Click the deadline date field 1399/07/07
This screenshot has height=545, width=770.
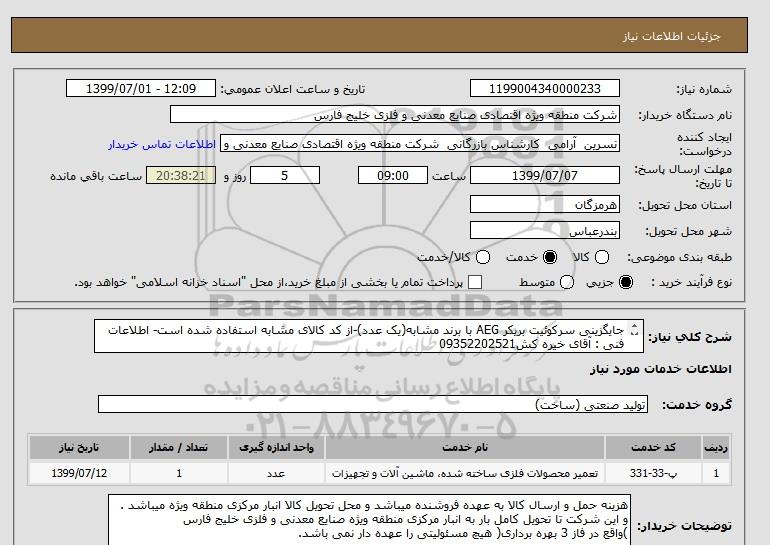(545, 175)
